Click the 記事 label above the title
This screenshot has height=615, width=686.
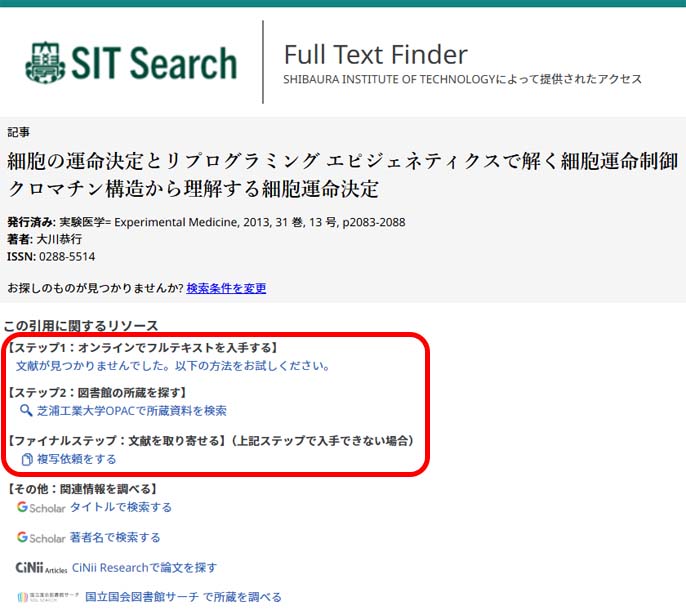18,132
